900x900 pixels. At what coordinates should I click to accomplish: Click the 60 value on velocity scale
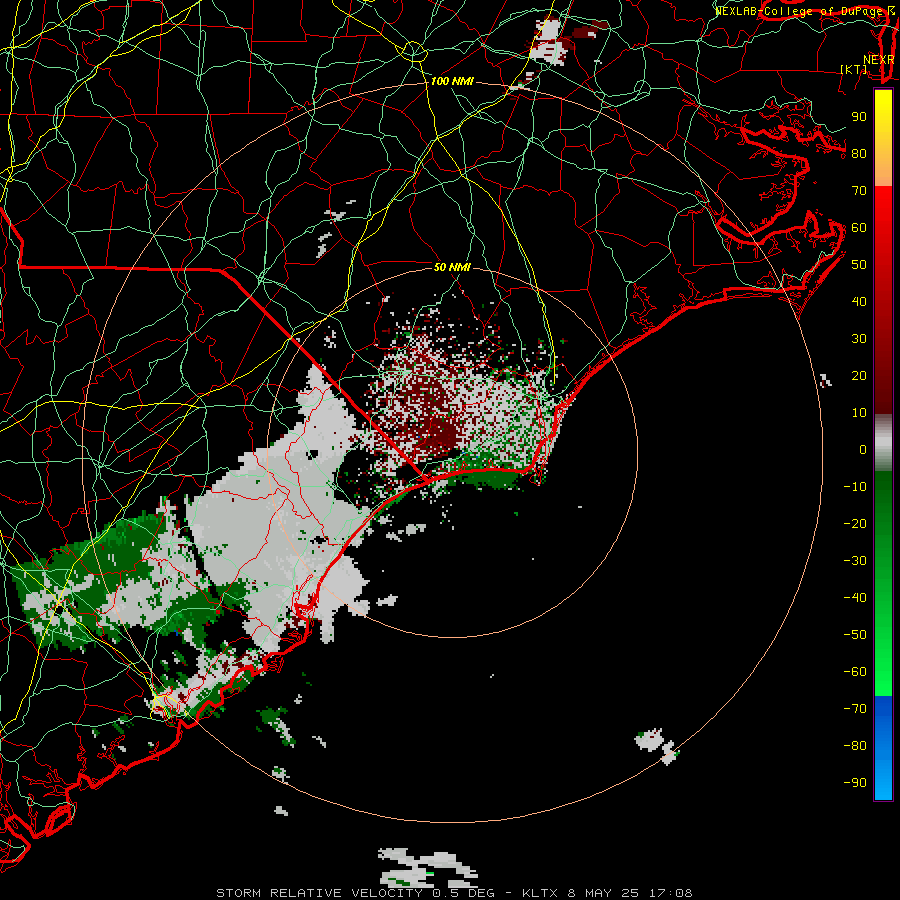click(x=859, y=228)
